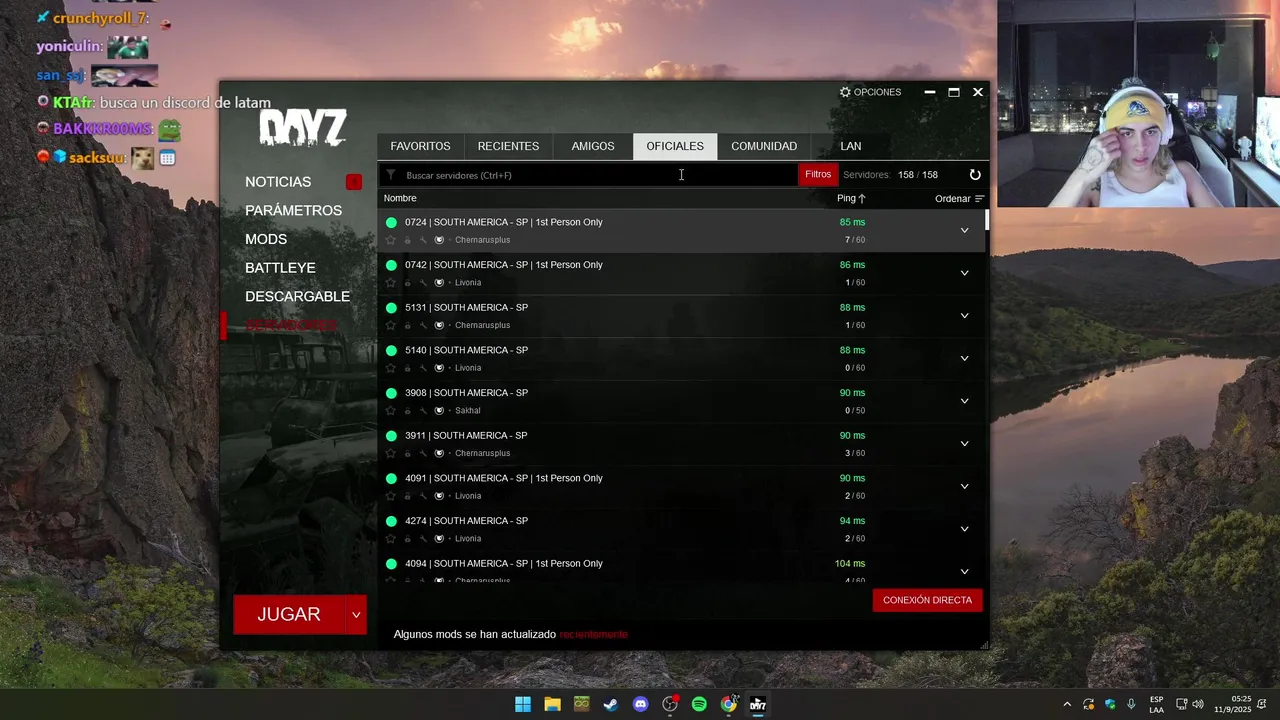Click CONEXIÓN DIRECTA button
1280x720 pixels.
pos(927,600)
